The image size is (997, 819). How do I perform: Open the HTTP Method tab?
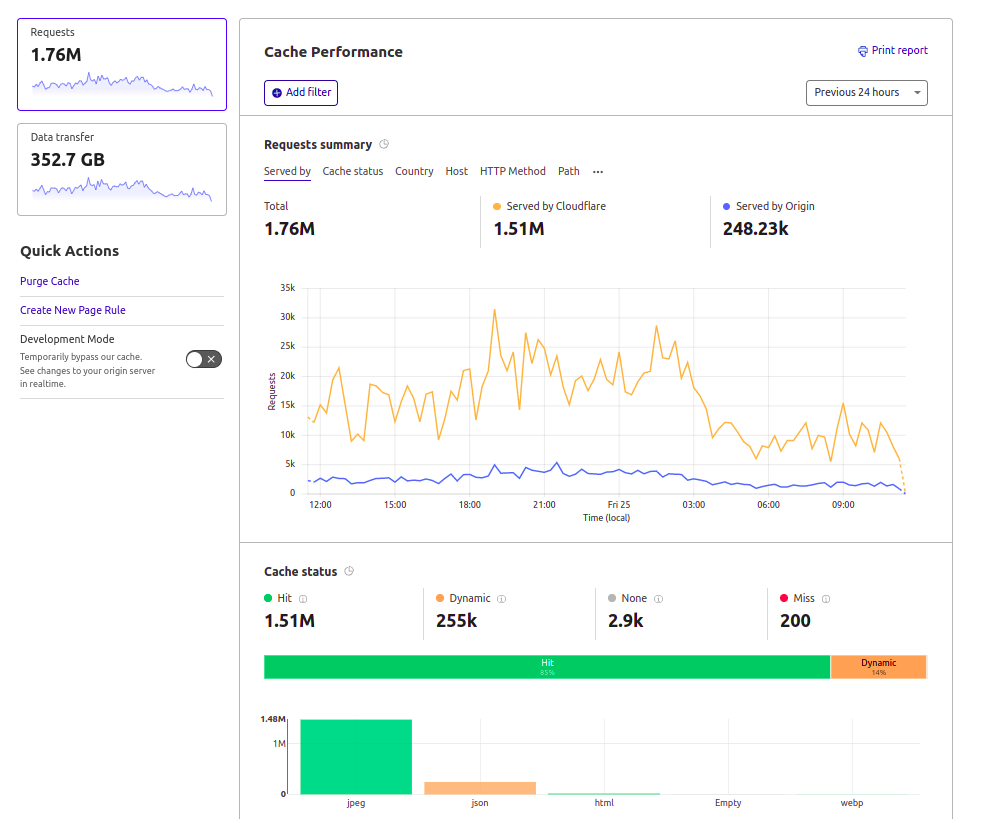coord(512,172)
